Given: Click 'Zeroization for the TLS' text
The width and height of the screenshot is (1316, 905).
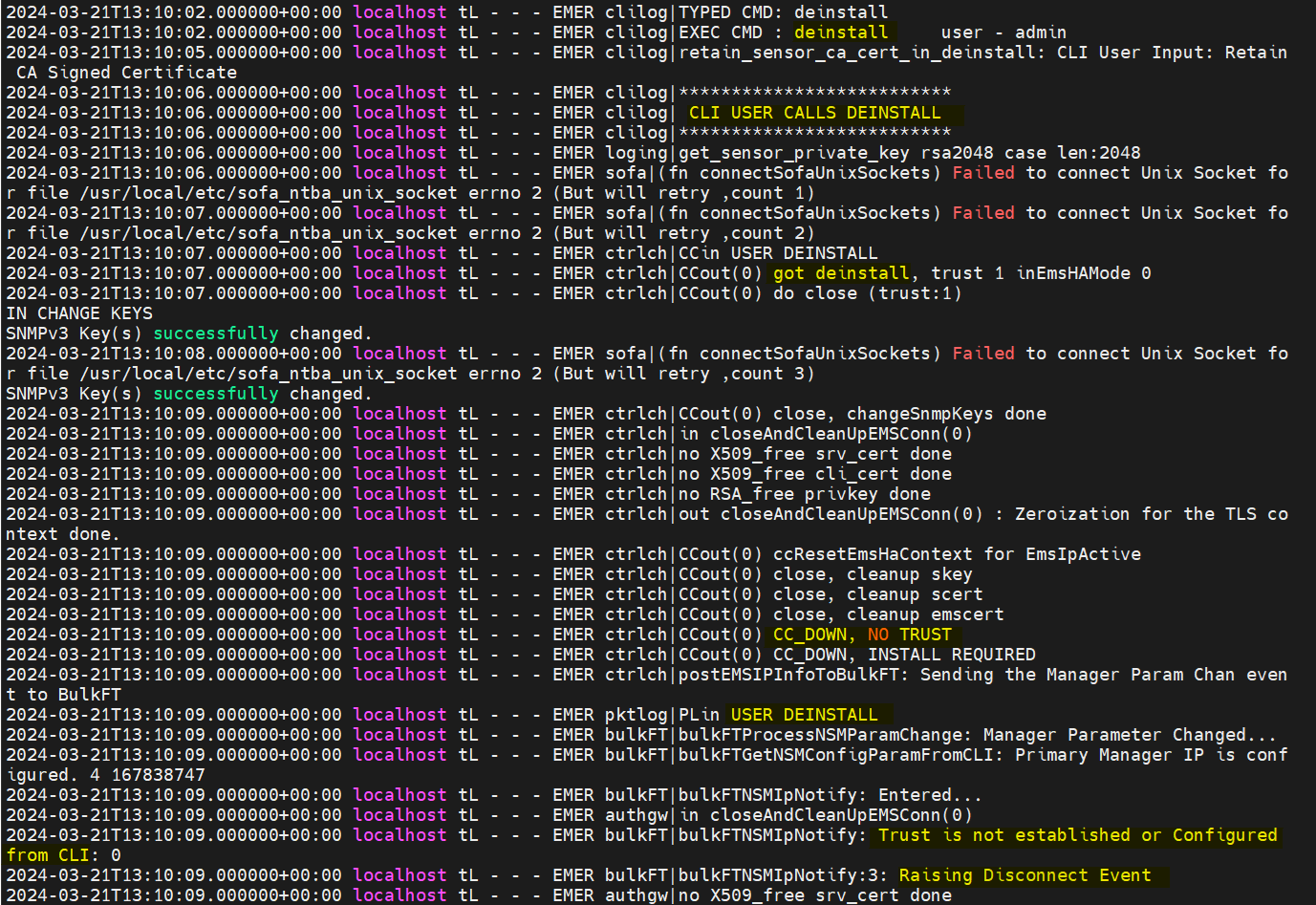Looking at the screenshot, I should click(1135, 514).
